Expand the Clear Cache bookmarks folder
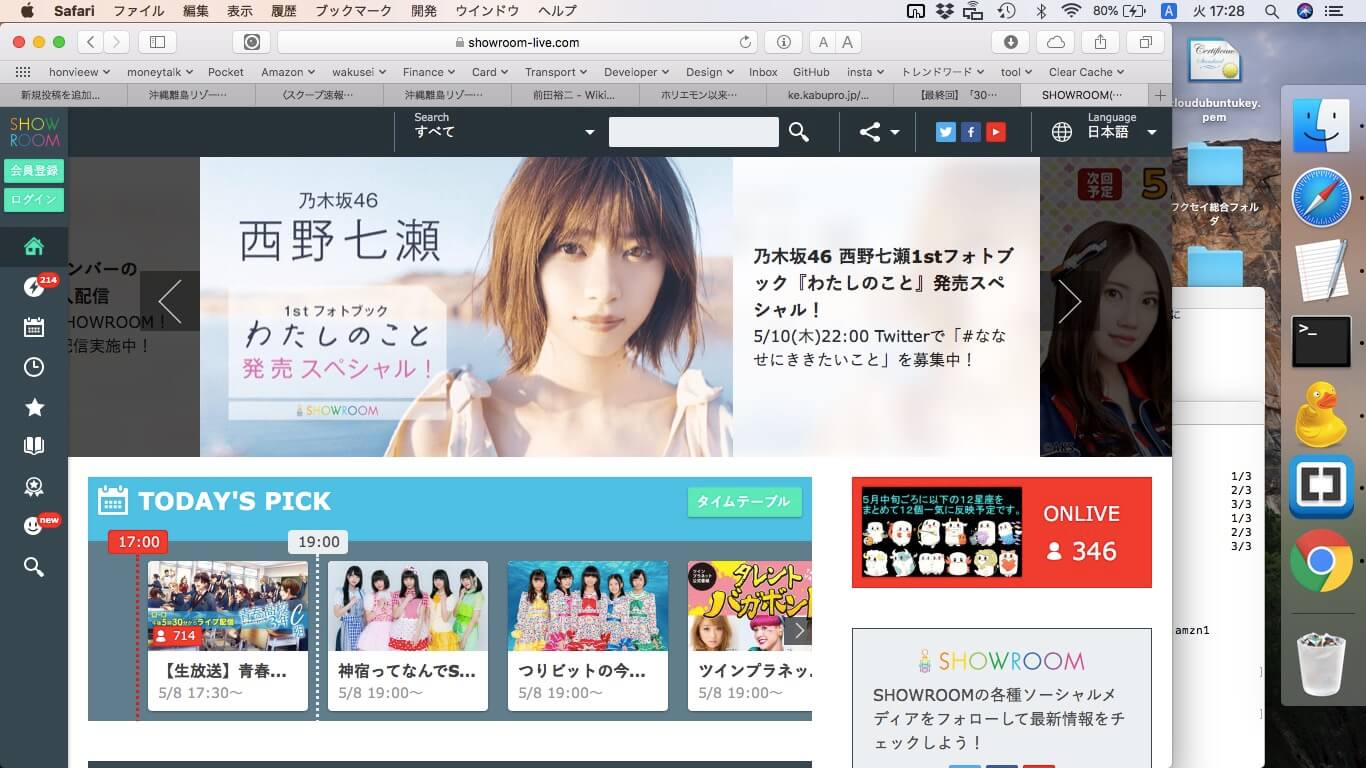Screen dimensions: 1366x768 pyautogui.click(x=1086, y=72)
